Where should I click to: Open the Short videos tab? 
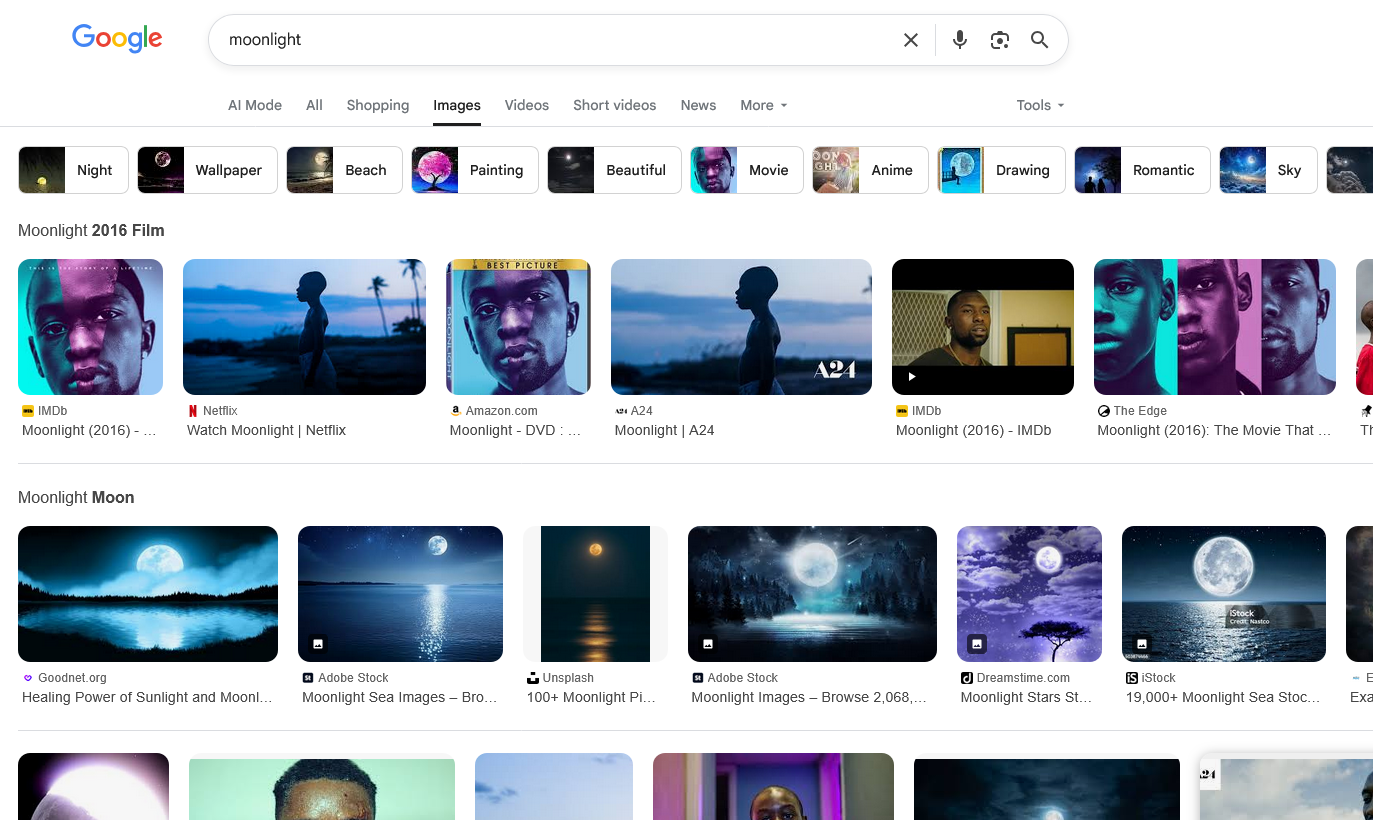(x=615, y=105)
